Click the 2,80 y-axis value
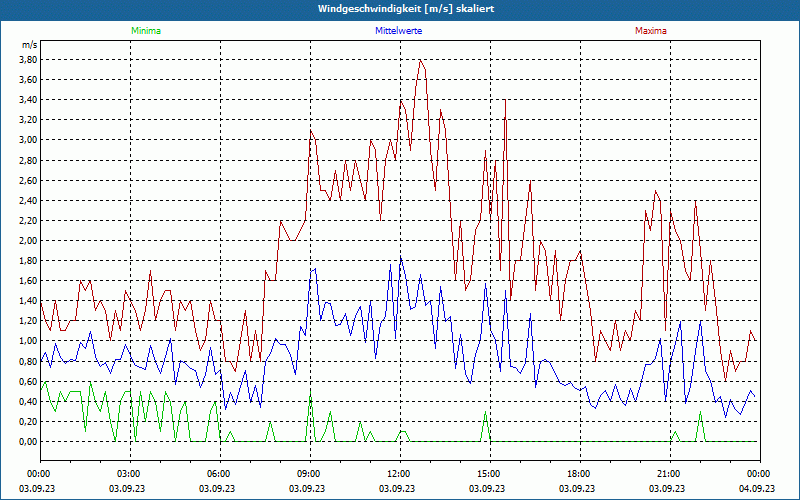This screenshot has height=500, width=800. (28, 160)
